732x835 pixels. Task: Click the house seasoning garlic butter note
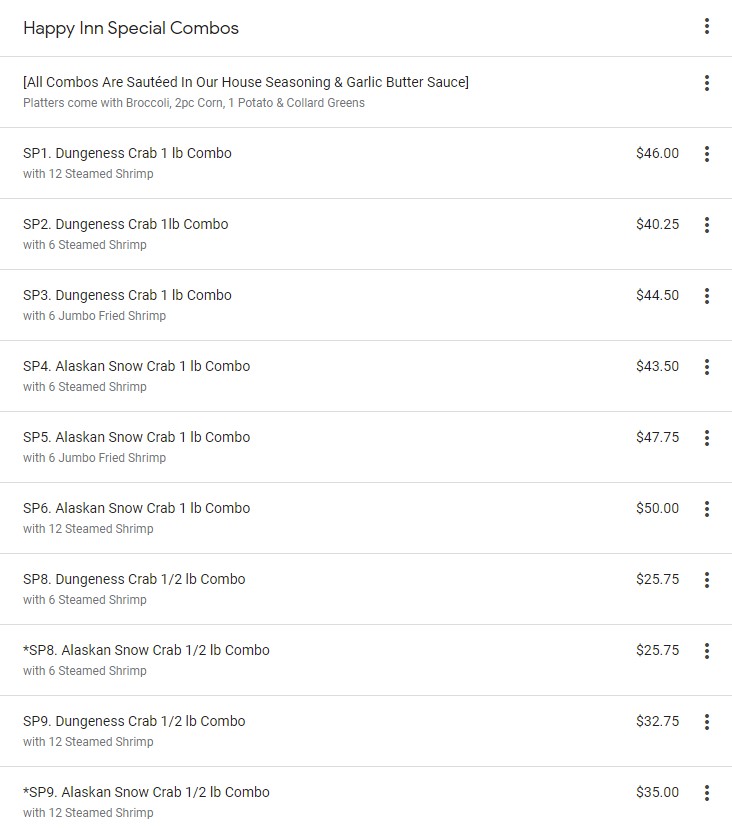246,82
